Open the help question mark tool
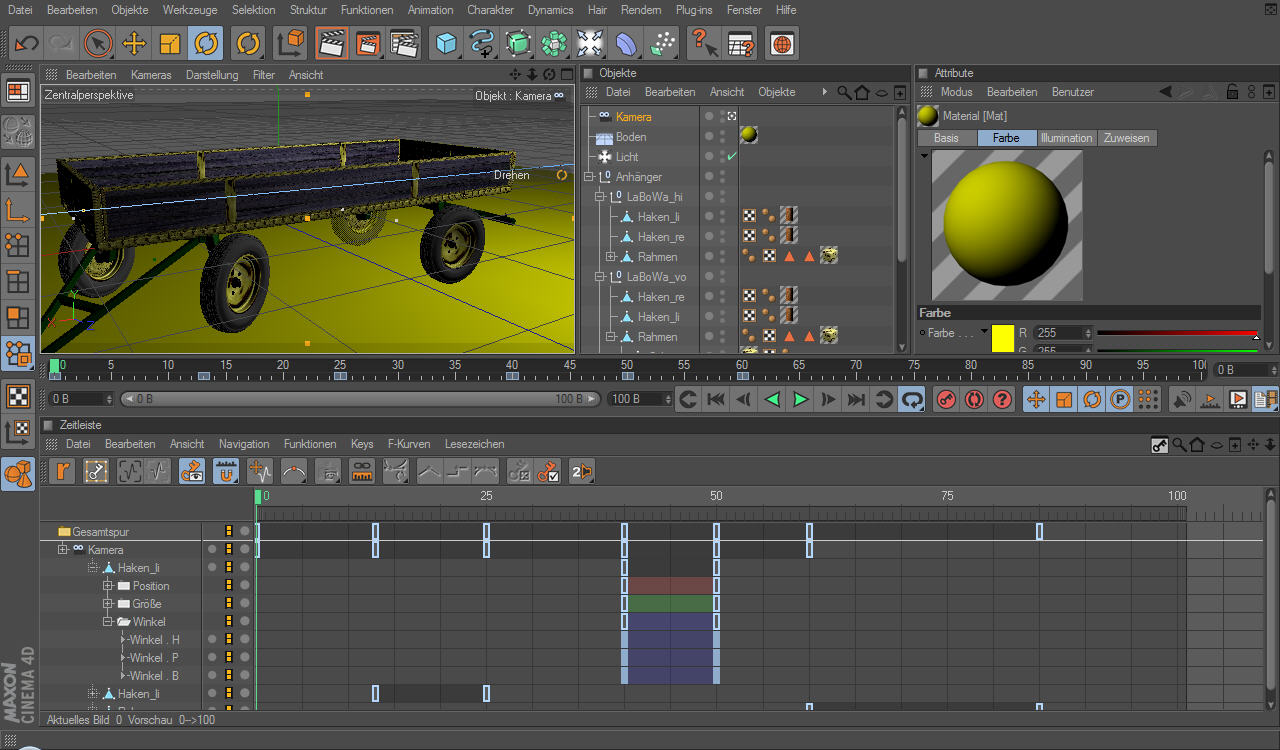 tap(704, 43)
